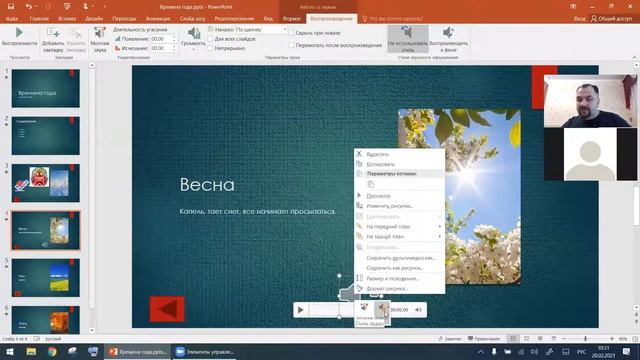The height and width of the screenshot is (360, 640).
Task: Choose Сохранить мультимедиа как in context menu
Action: pos(400,258)
